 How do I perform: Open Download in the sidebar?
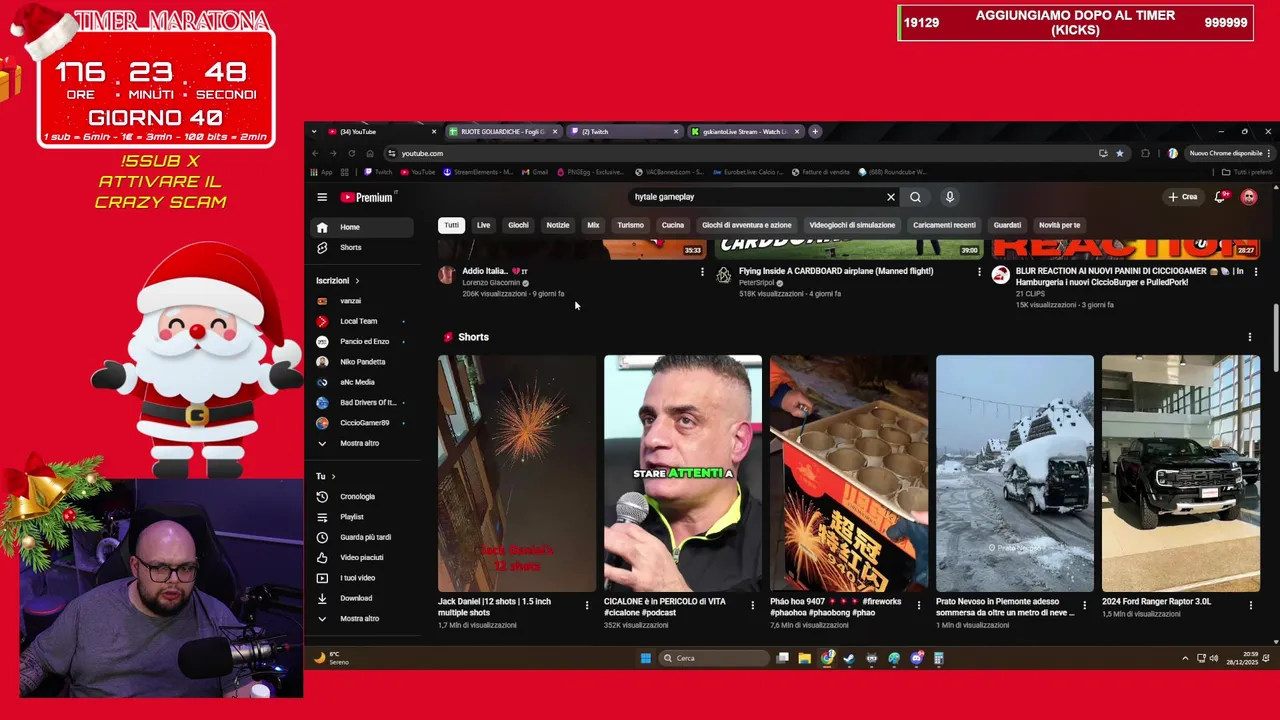360,598
